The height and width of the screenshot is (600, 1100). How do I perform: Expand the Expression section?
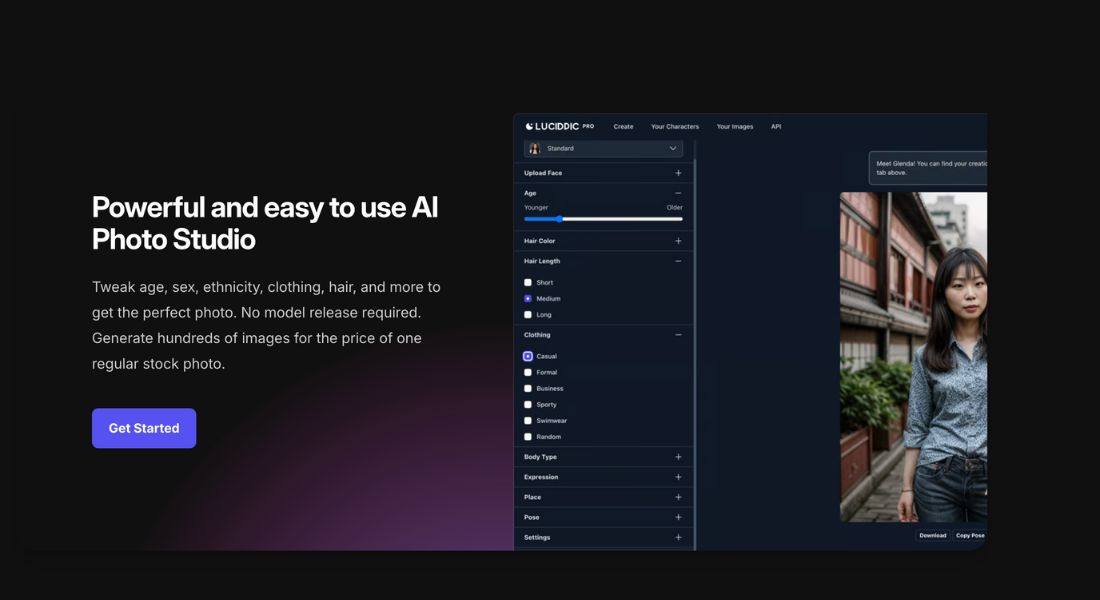tap(678, 477)
